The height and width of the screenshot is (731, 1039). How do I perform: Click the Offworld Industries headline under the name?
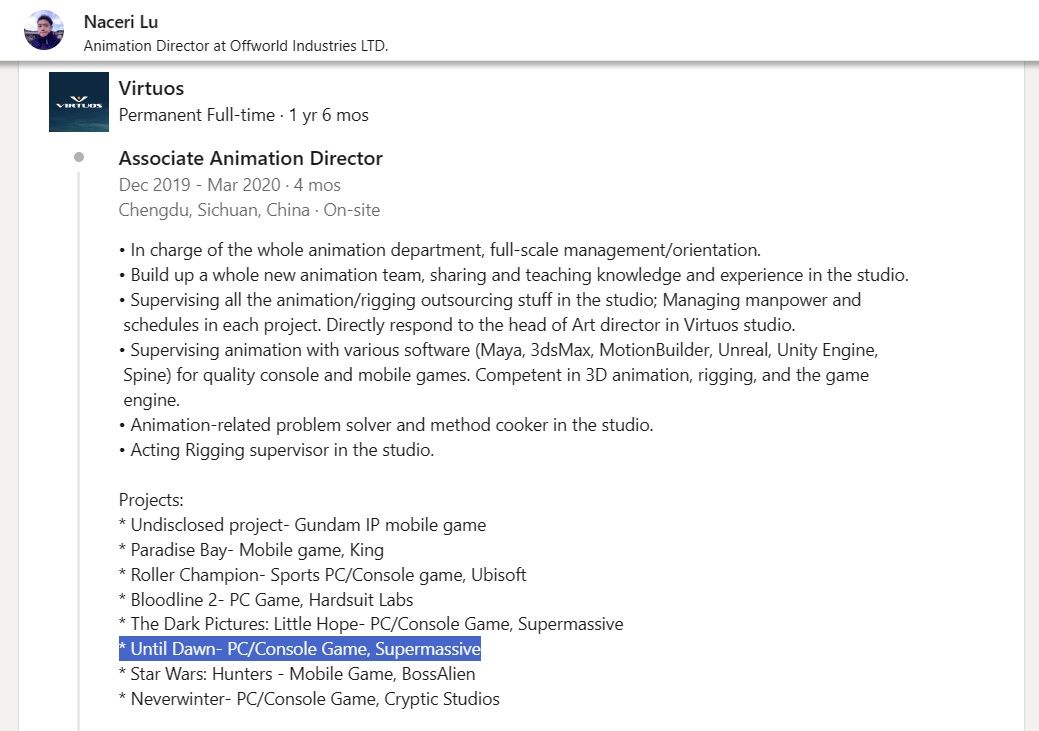coord(235,46)
